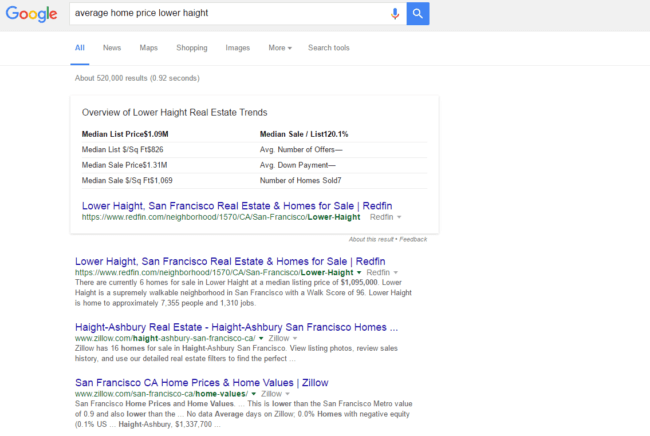
Task: Click Avg. Down Payment row
Action: pos(298,165)
